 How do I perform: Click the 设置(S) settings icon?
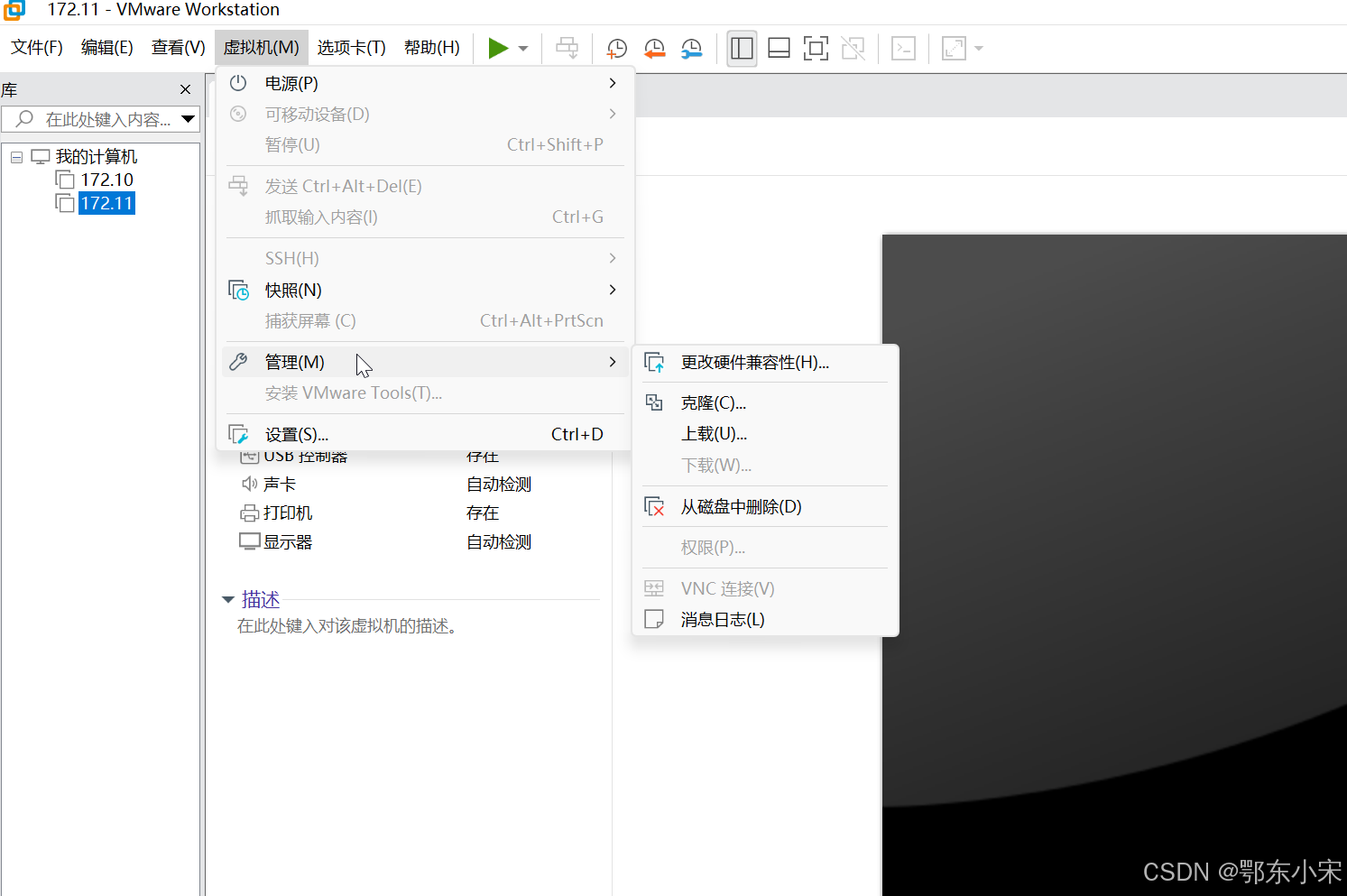coord(238,434)
